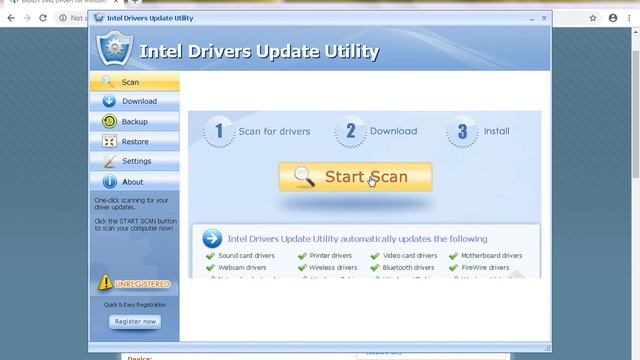640x360 pixels.
Task: Click the Quick & Easy Registration text
Action: 135,305
